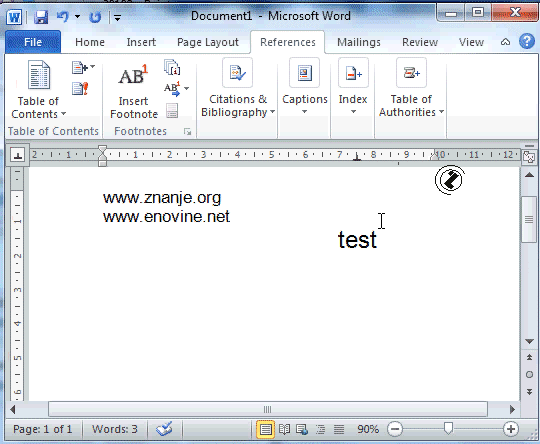Customize the Quick Access Toolbar
540x444 pixels.
[x=117, y=18]
